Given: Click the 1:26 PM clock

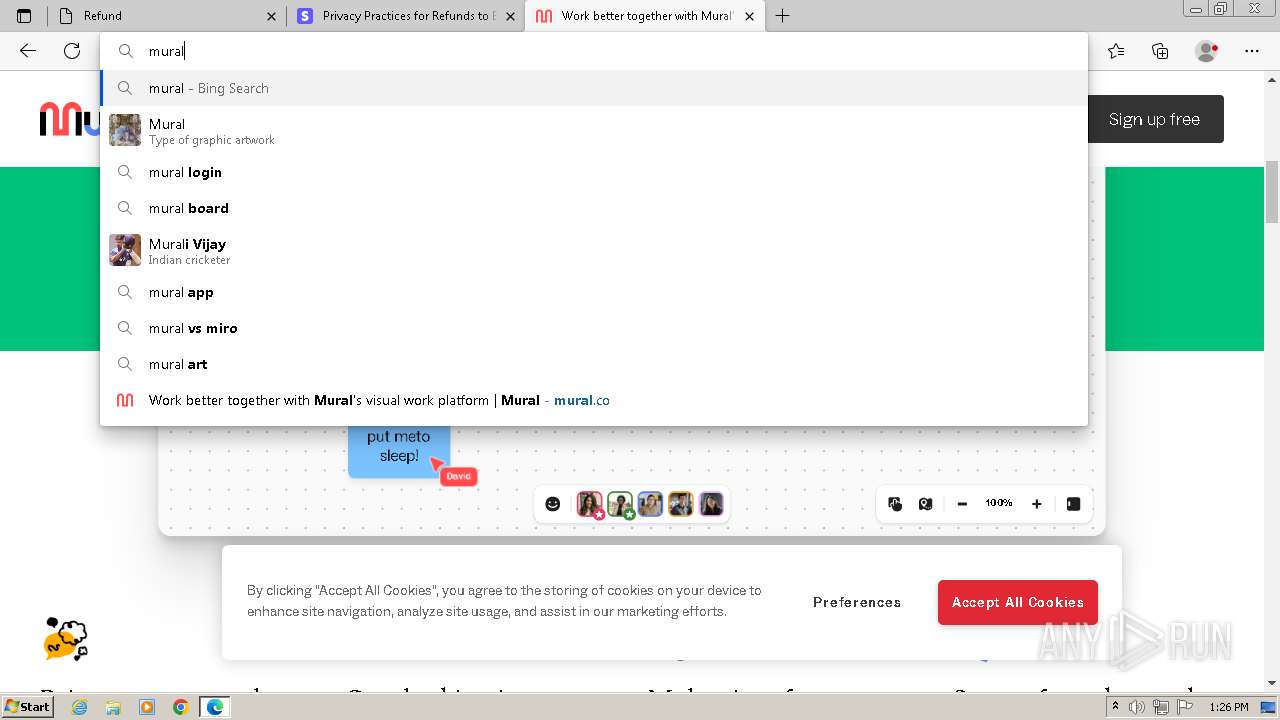Looking at the screenshot, I should tap(1228, 707).
